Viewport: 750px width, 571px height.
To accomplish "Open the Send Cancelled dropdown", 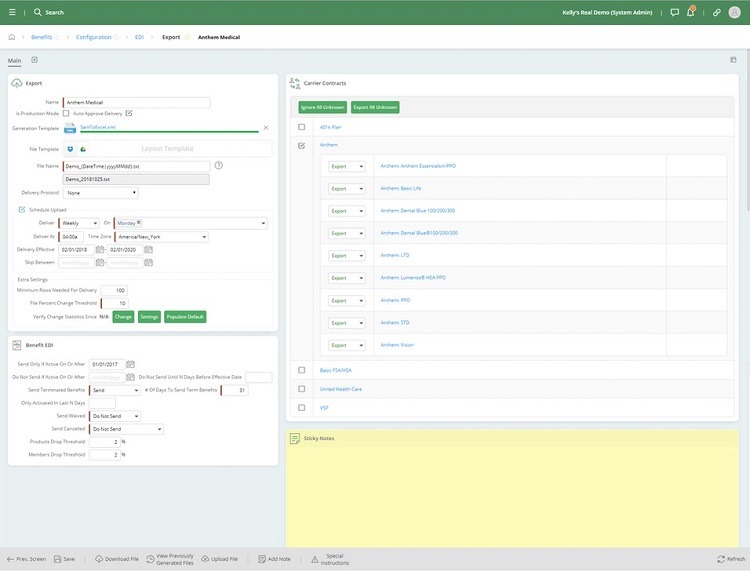I will (x=126, y=429).
